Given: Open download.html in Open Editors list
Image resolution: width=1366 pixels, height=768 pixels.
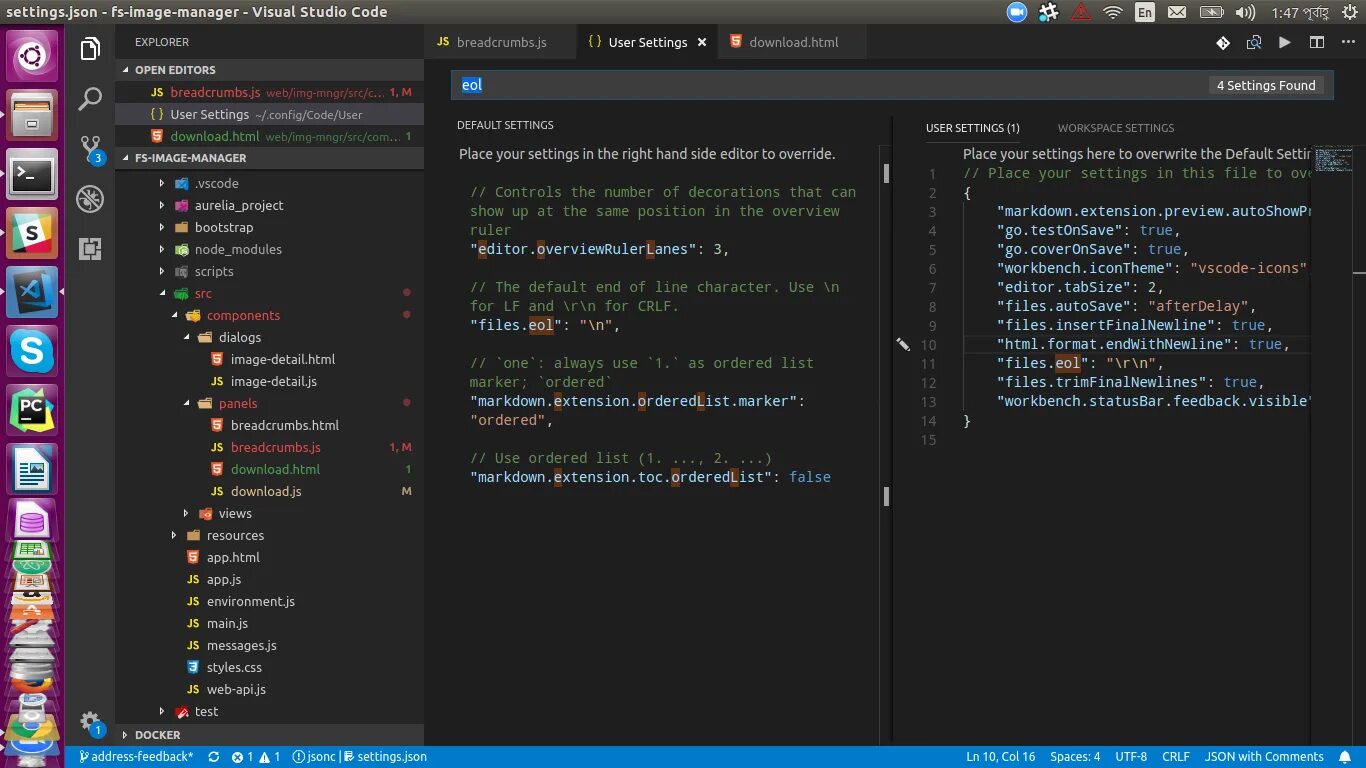Looking at the screenshot, I should [270, 136].
